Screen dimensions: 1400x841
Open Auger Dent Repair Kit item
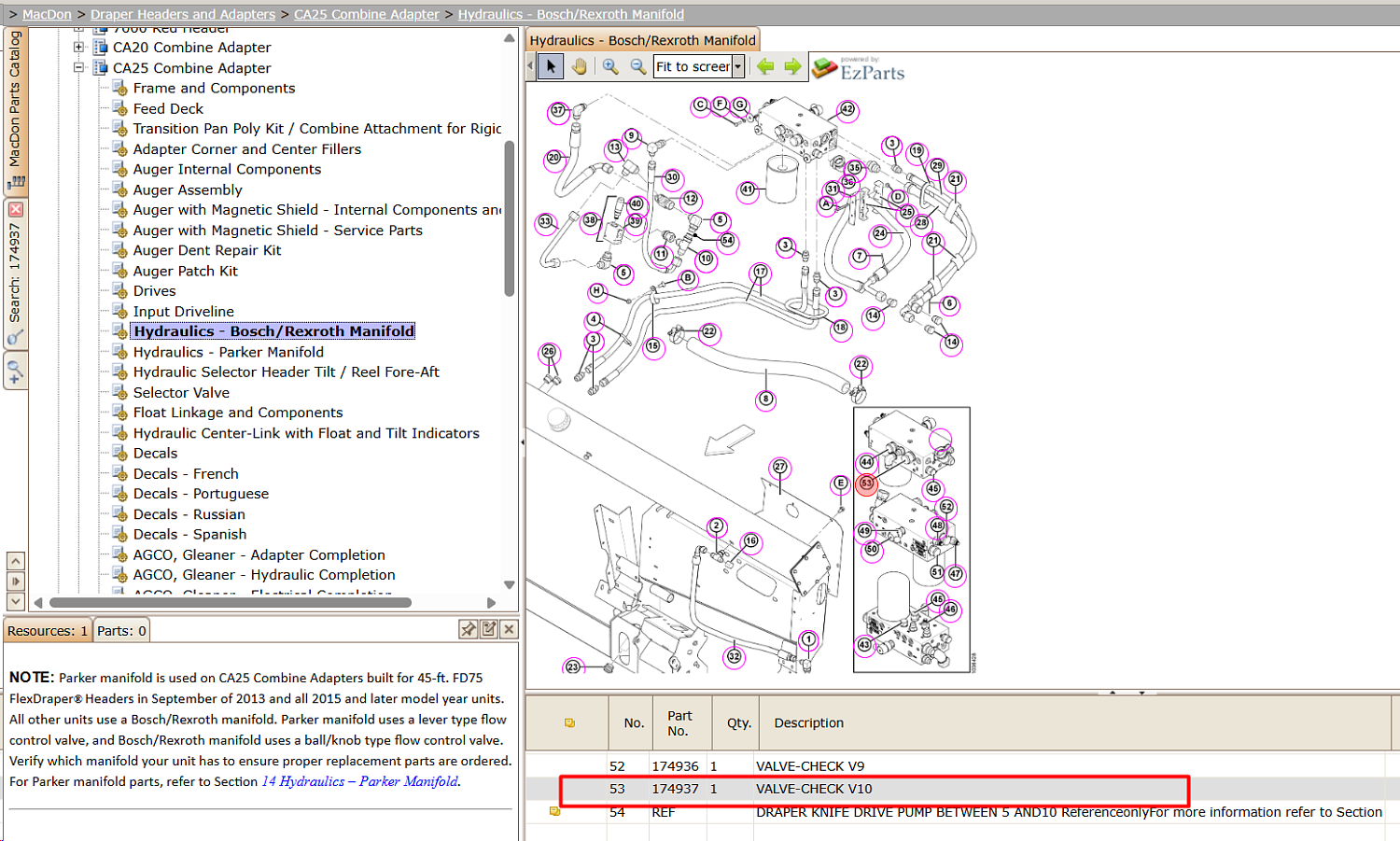pos(207,250)
